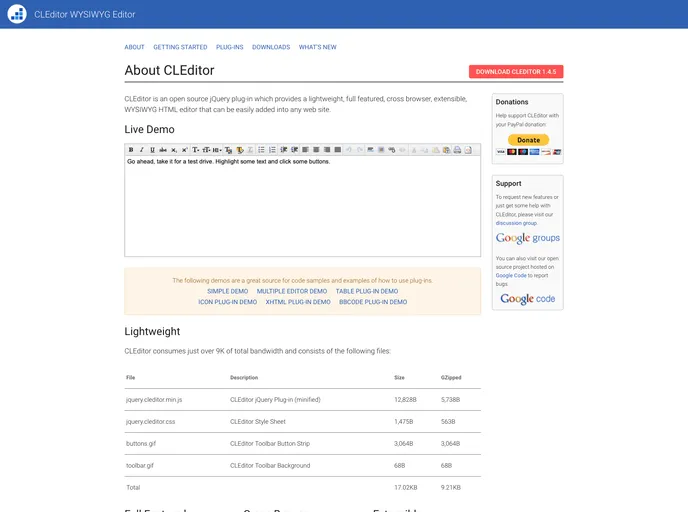
Task: Align text right in the editor
Action: (x=327, y=150)
